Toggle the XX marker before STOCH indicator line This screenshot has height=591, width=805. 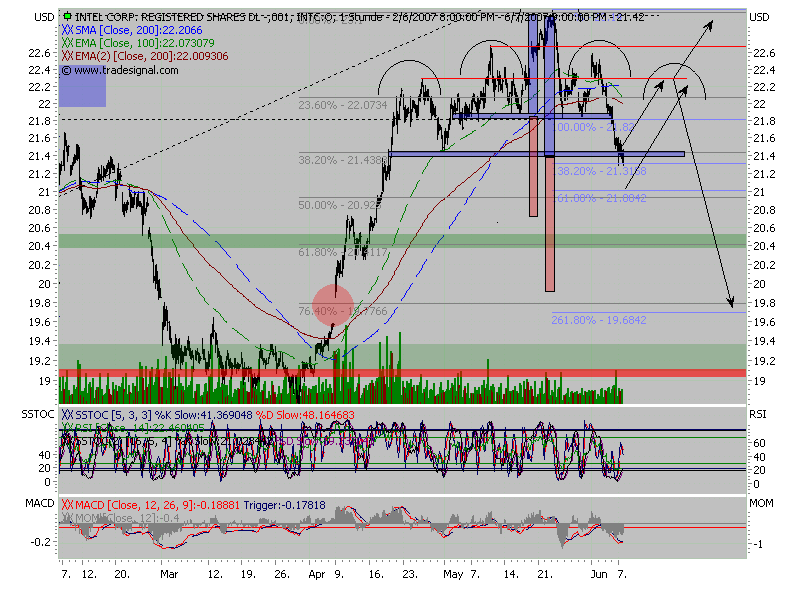tap(66, 437)
